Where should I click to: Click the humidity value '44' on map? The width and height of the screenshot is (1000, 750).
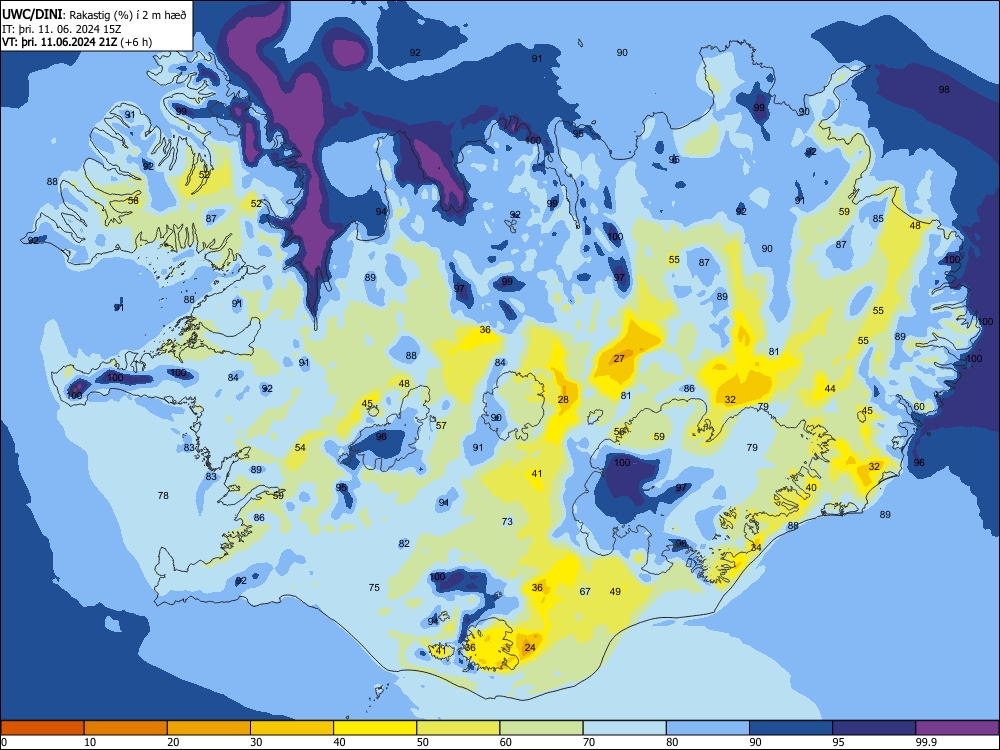[x=830, y=388]
